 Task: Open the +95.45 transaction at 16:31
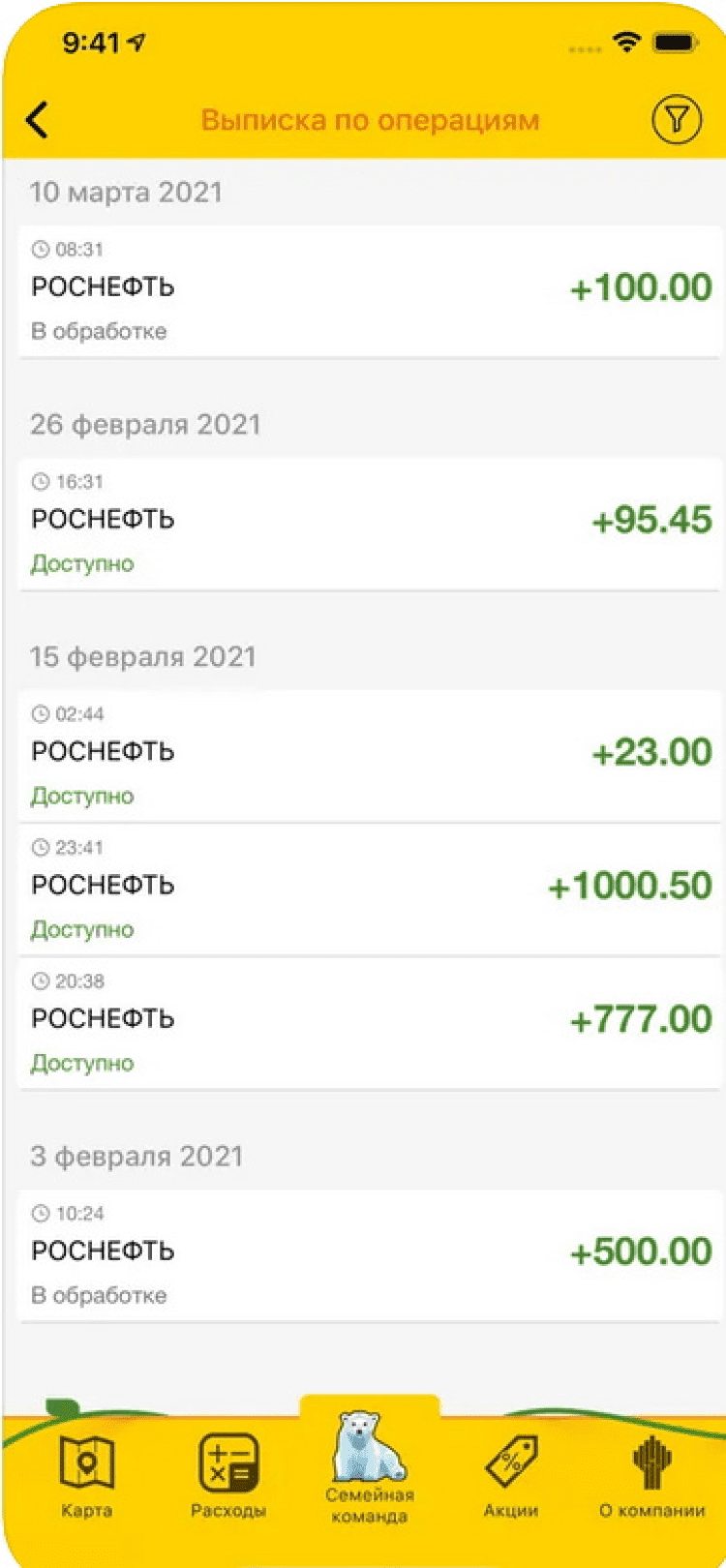[369, 523]
